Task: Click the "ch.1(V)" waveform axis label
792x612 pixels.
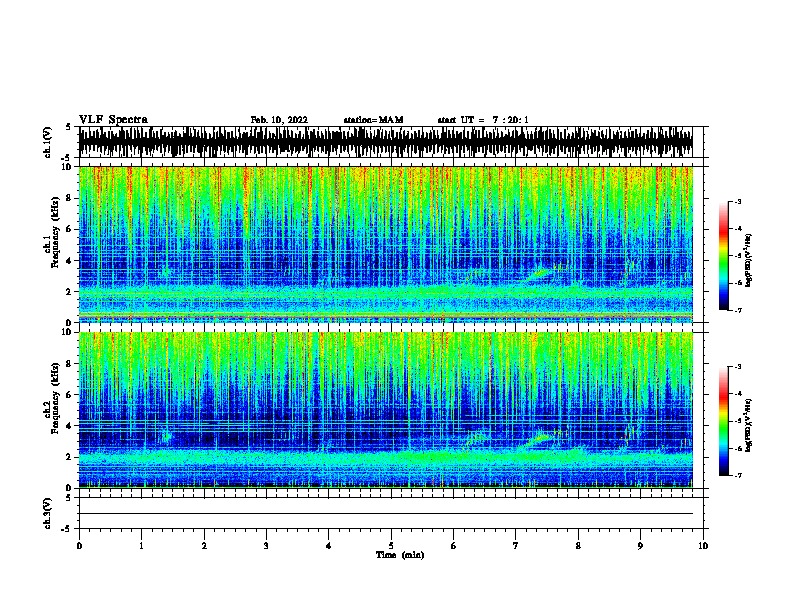Action: pos(48,142)
